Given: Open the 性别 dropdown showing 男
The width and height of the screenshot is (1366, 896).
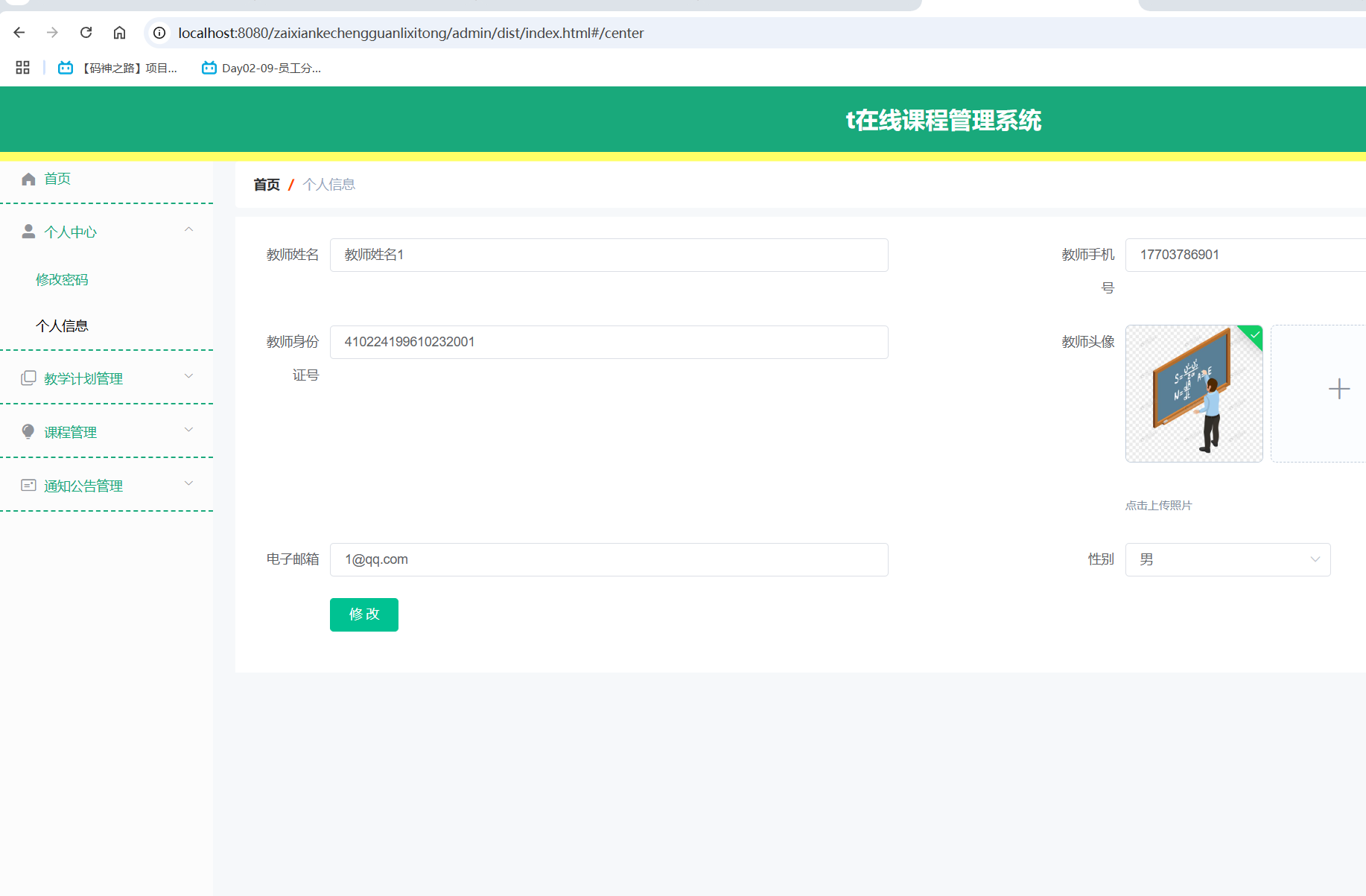Looking at the screenshot, I should 1227,559.
